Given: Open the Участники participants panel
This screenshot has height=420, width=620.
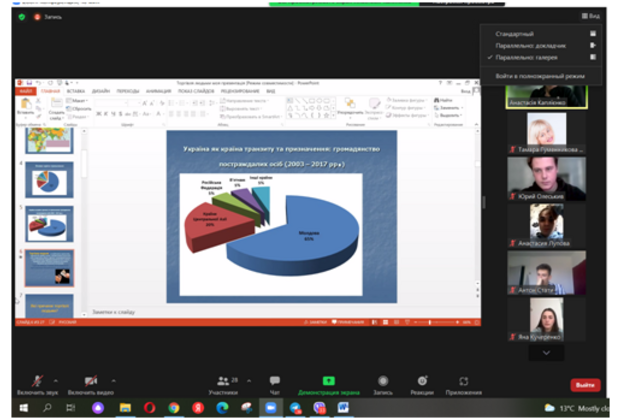Looking at the screenshot, I should pos(223,380).
